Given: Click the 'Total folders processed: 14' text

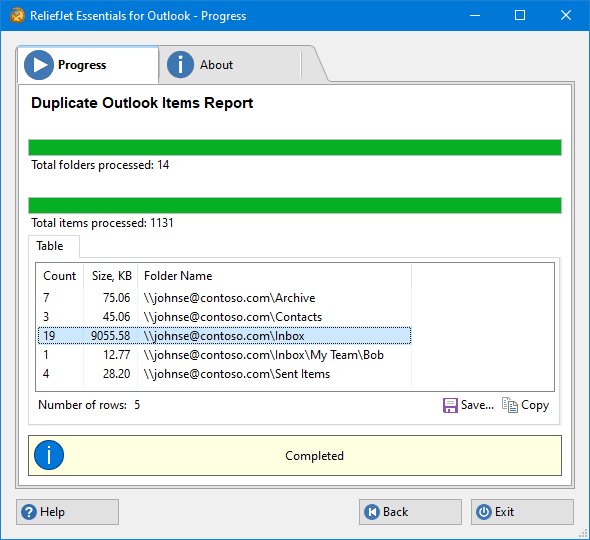Looking at the screenshot, I should 100,165.
